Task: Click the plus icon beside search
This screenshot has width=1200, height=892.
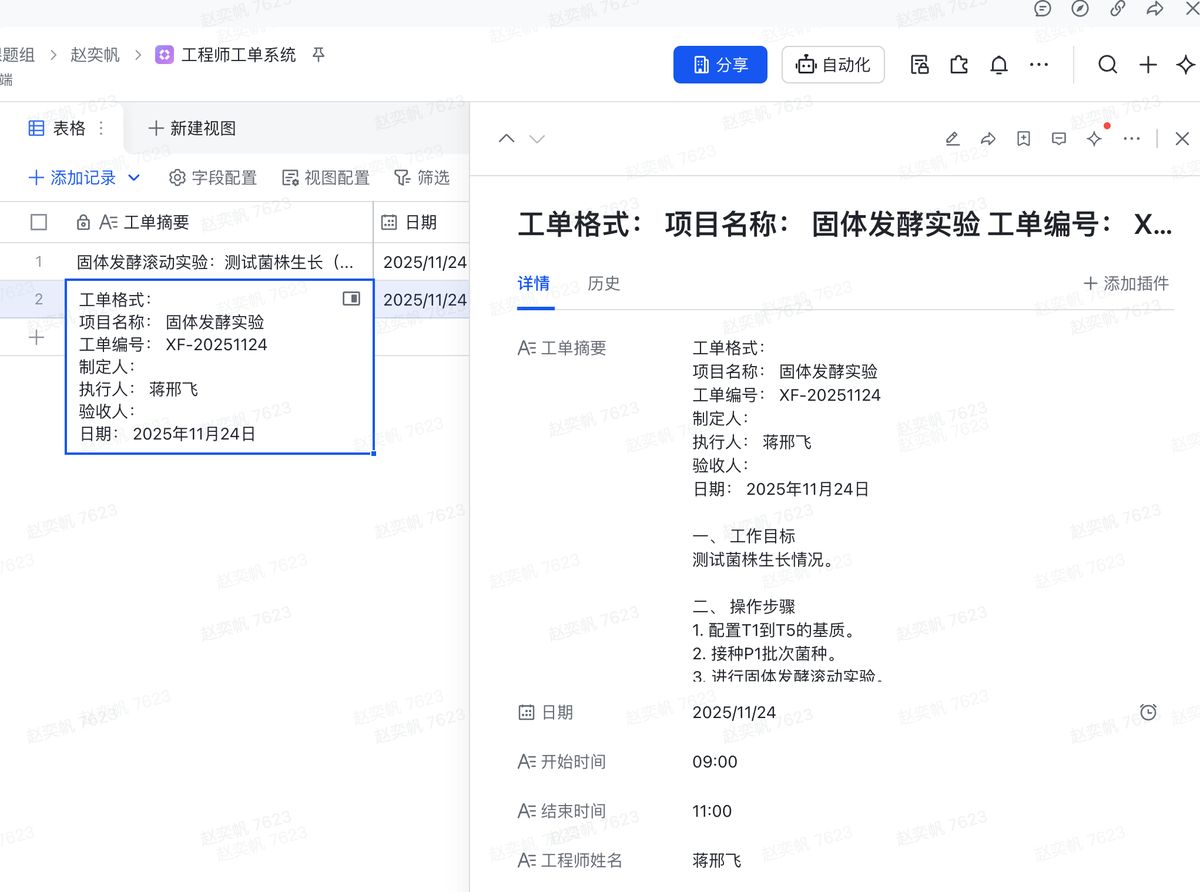Action: coord(1148,65)
